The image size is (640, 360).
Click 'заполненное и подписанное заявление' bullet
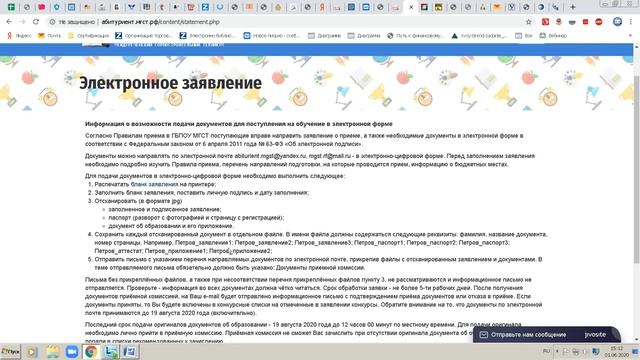[x=164, y=209]
